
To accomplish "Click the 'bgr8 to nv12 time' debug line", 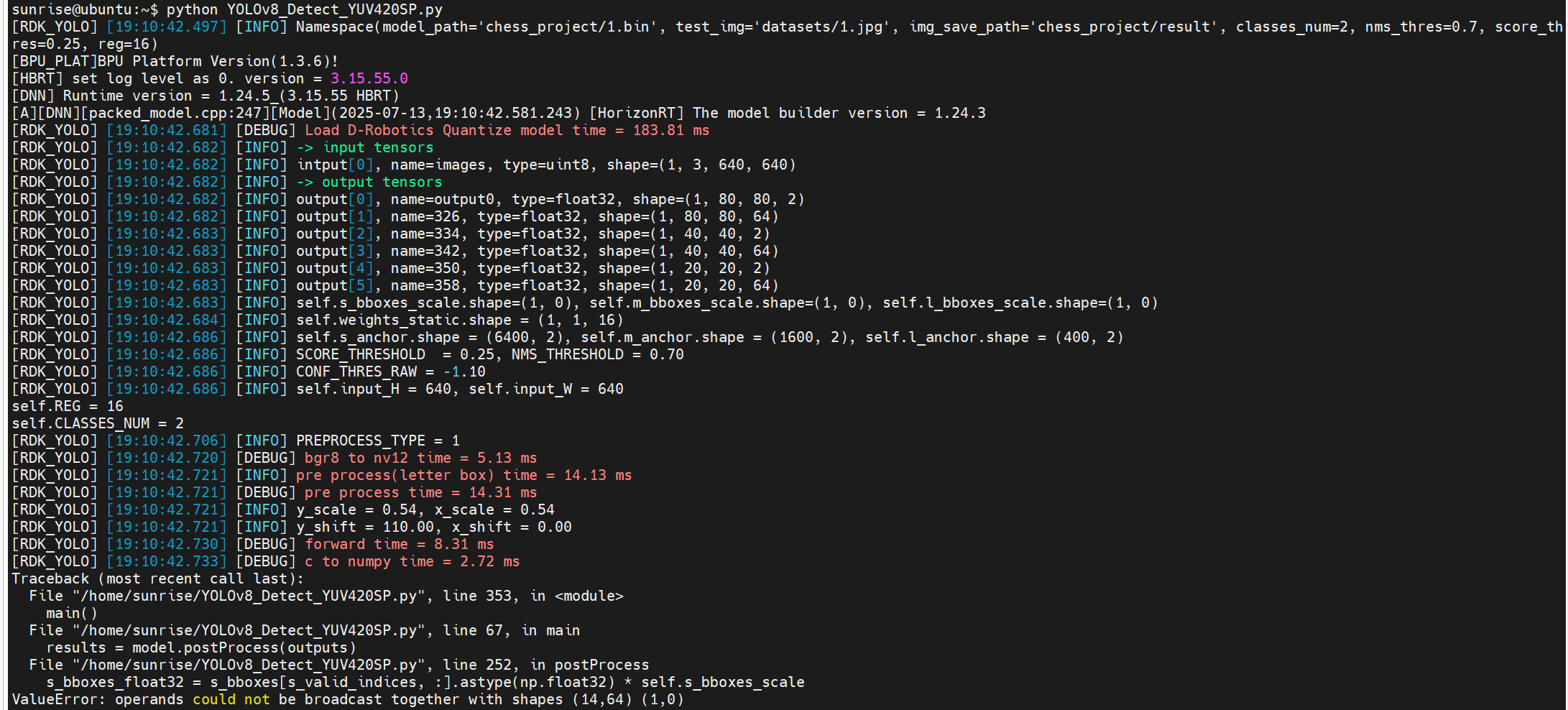I will (x=275, y=458).
